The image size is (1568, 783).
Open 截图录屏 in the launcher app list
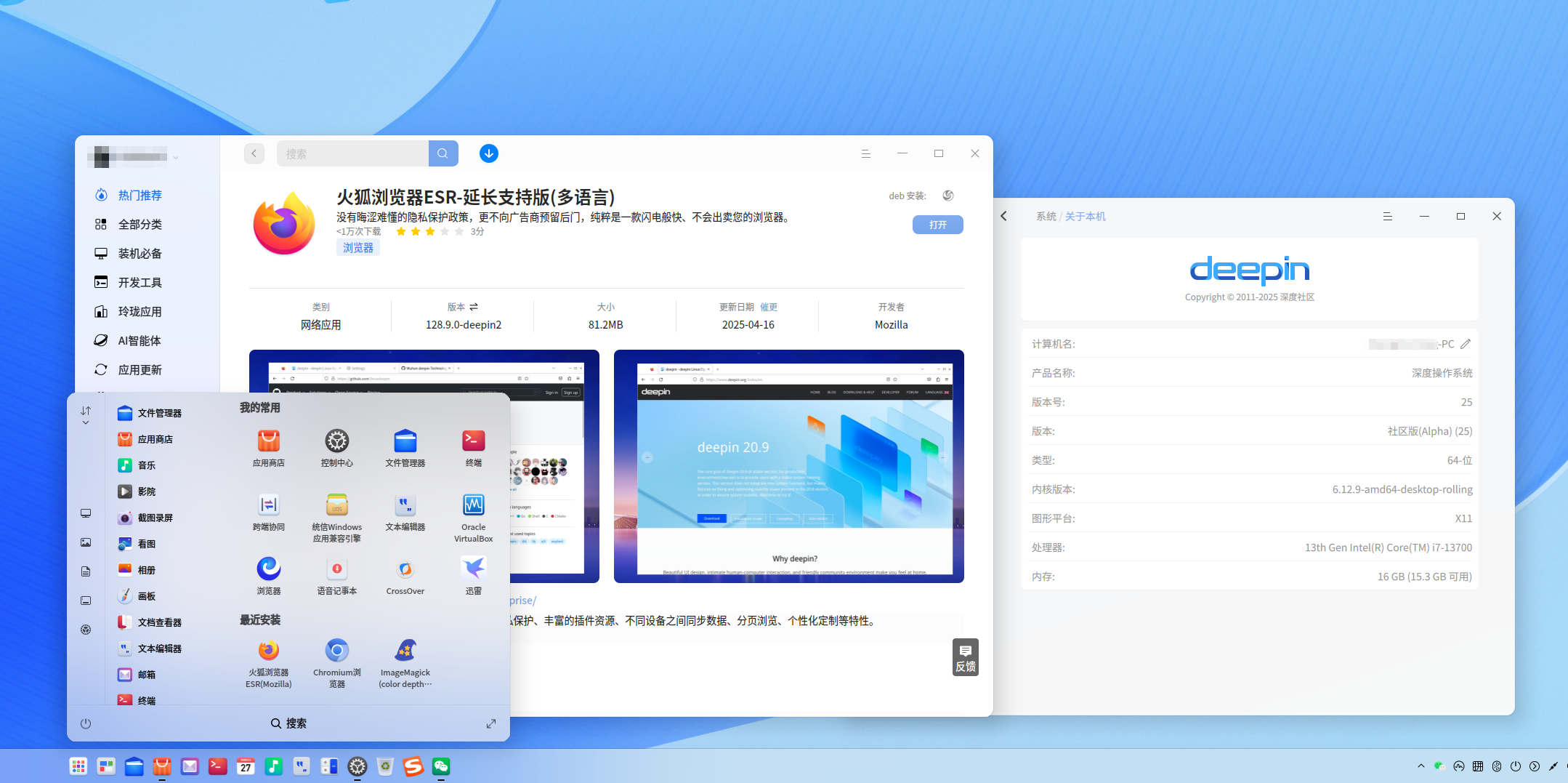[x=146, y=518]
